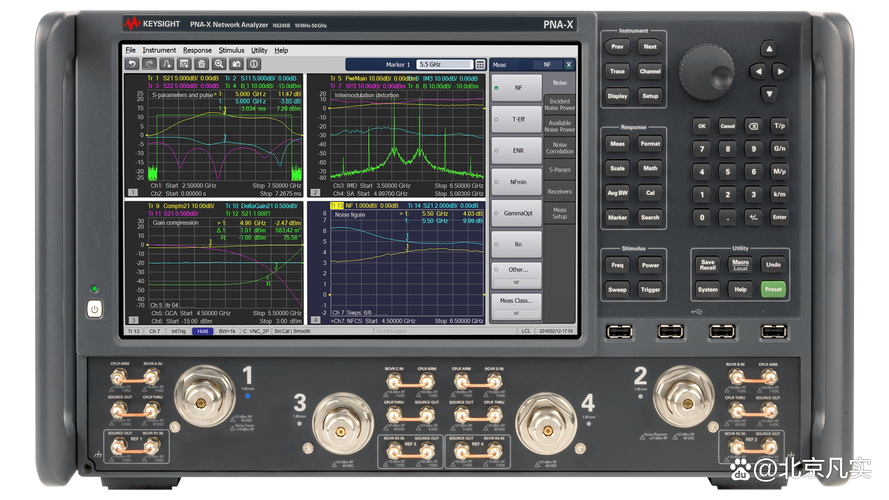
Task: Click the Cal hardkey
Action: [x=650, y=193]
